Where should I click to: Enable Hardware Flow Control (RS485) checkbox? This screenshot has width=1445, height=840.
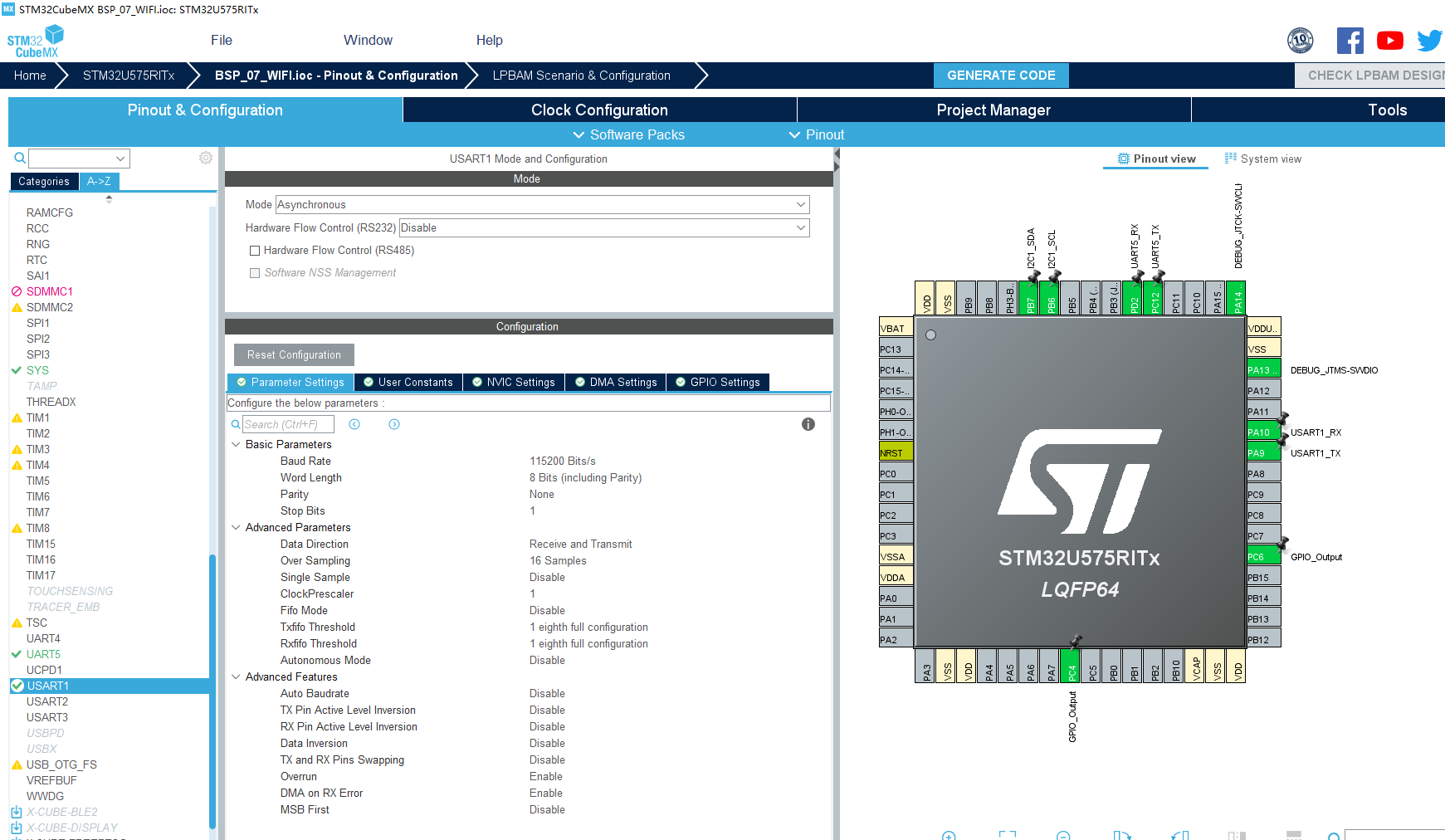[255, 251]
